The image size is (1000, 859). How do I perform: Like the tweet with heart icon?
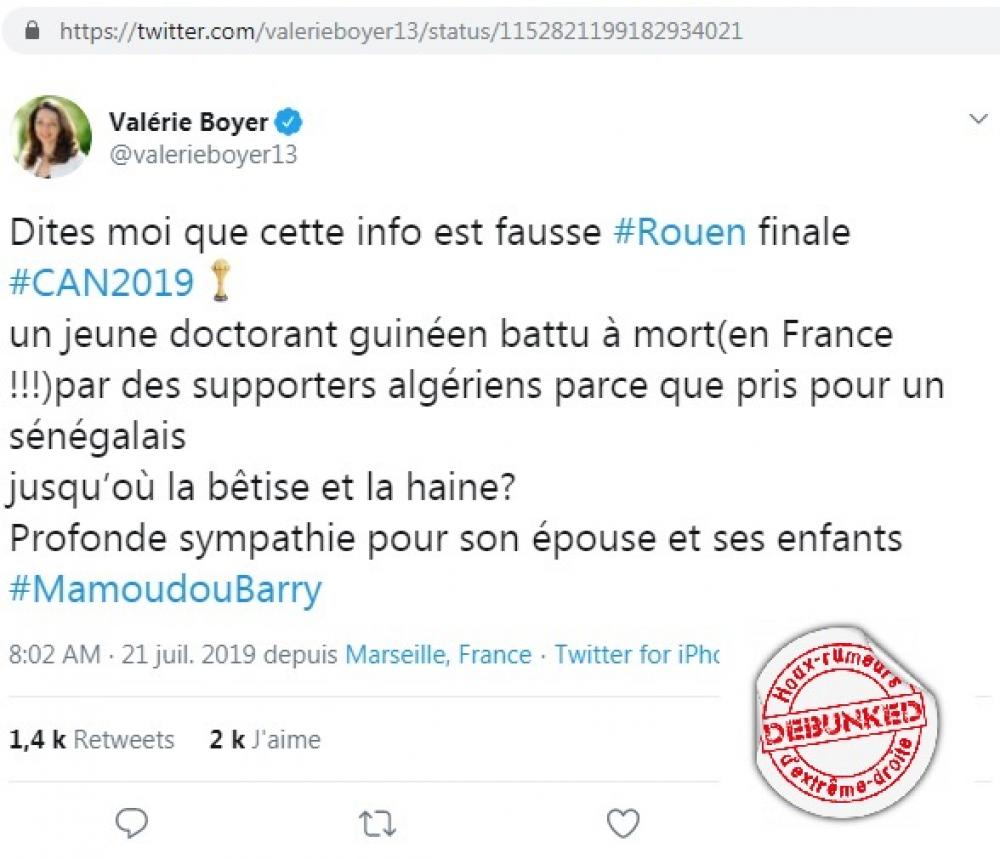click(x=622, y=823)
